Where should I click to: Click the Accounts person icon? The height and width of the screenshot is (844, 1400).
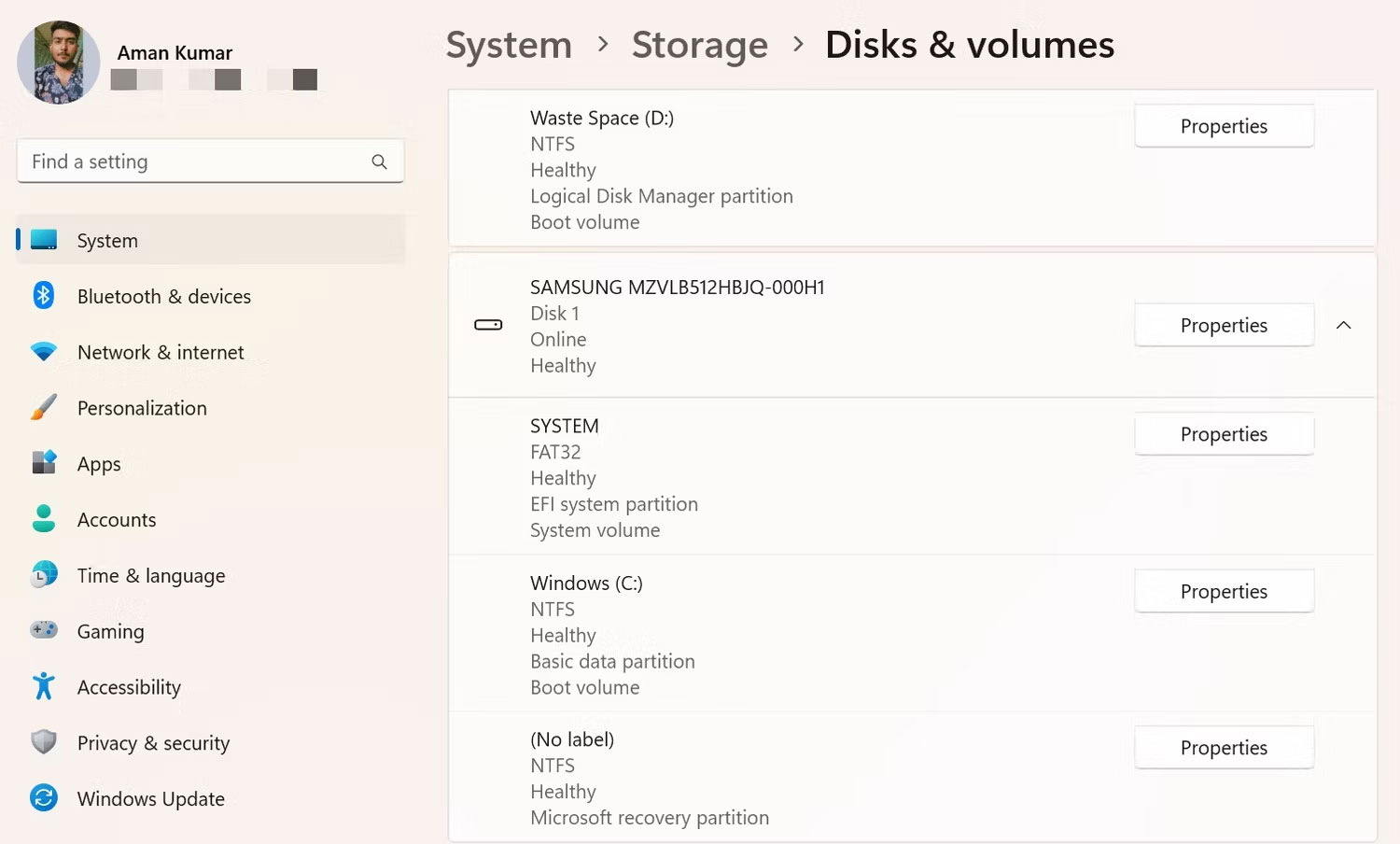[x=44, y=518]
